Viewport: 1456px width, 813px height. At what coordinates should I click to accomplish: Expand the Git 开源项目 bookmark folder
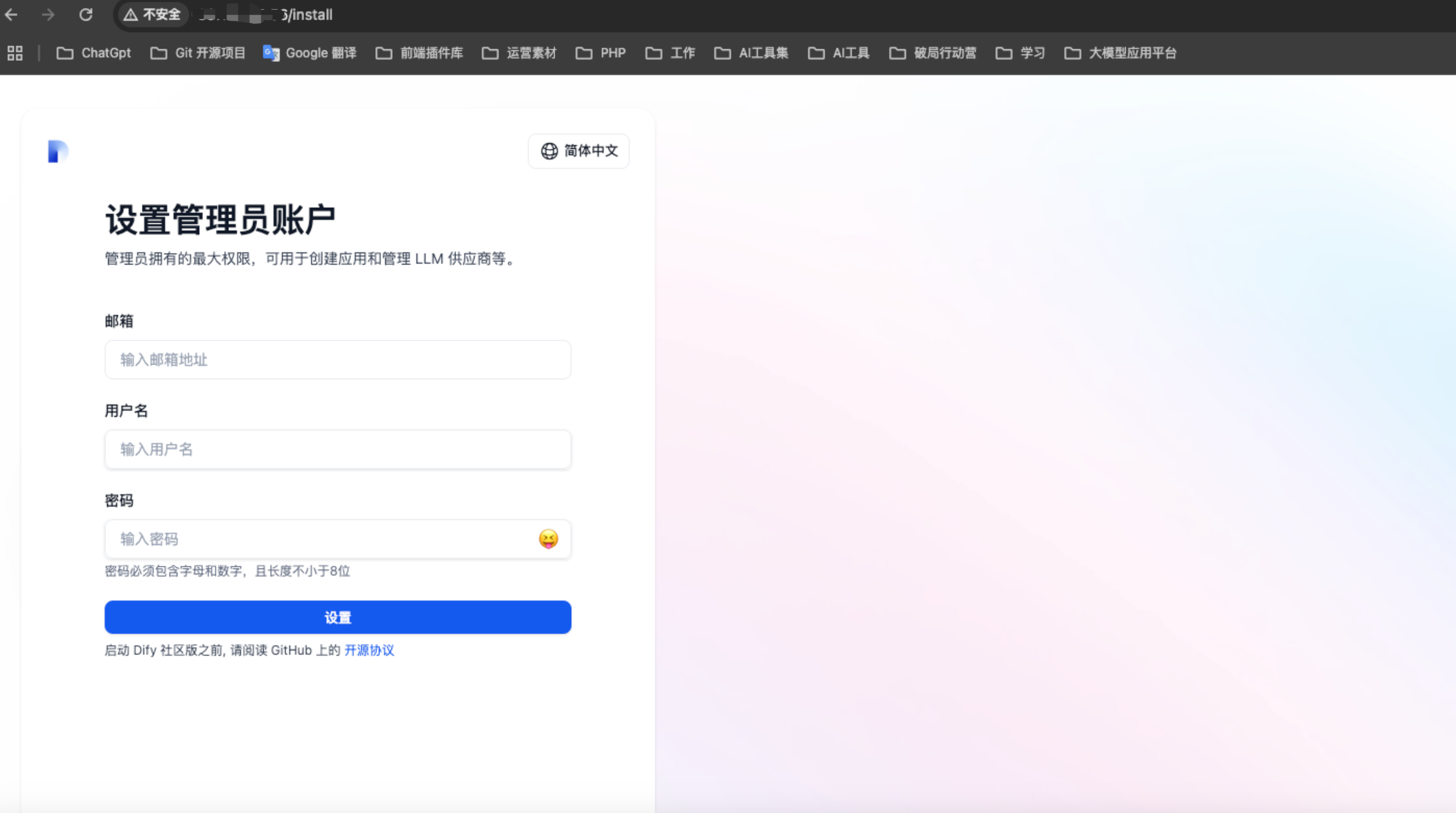click(x=197, y=53)
